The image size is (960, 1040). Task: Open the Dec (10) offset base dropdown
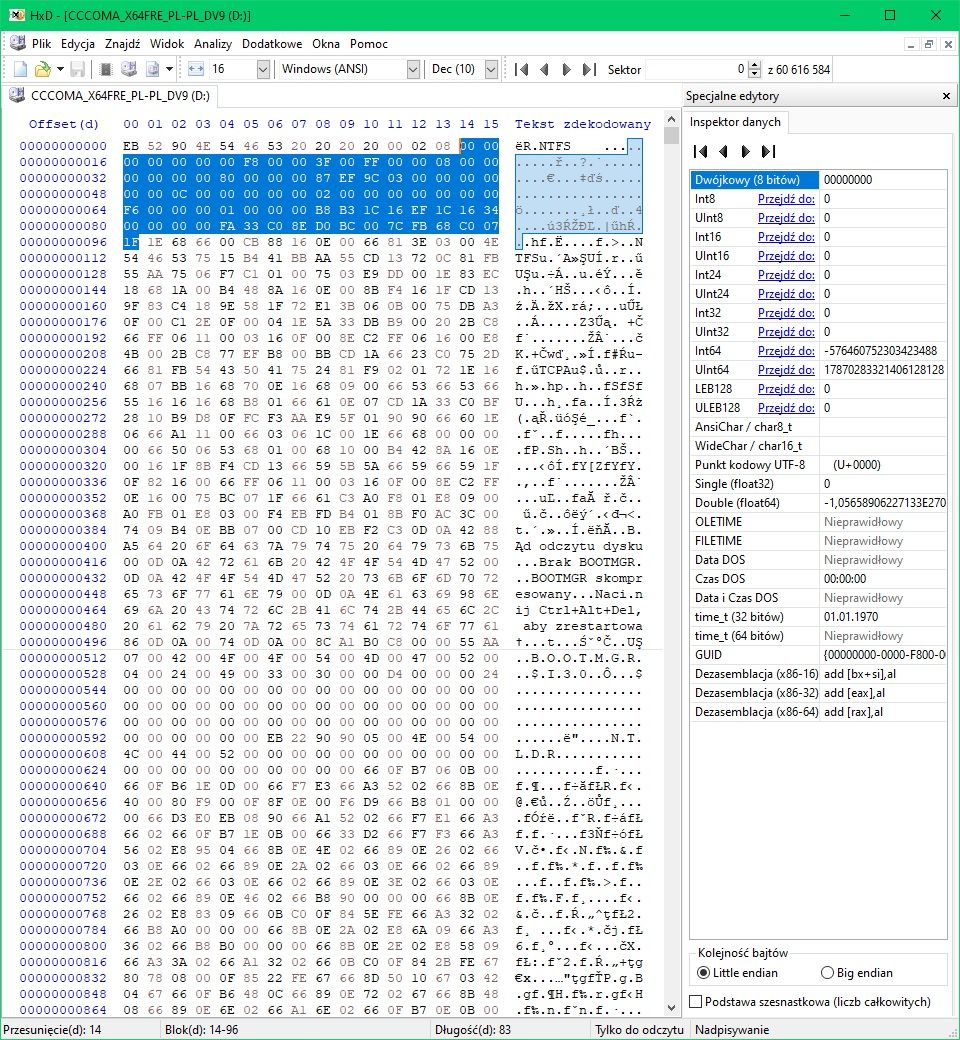[463, 69]
